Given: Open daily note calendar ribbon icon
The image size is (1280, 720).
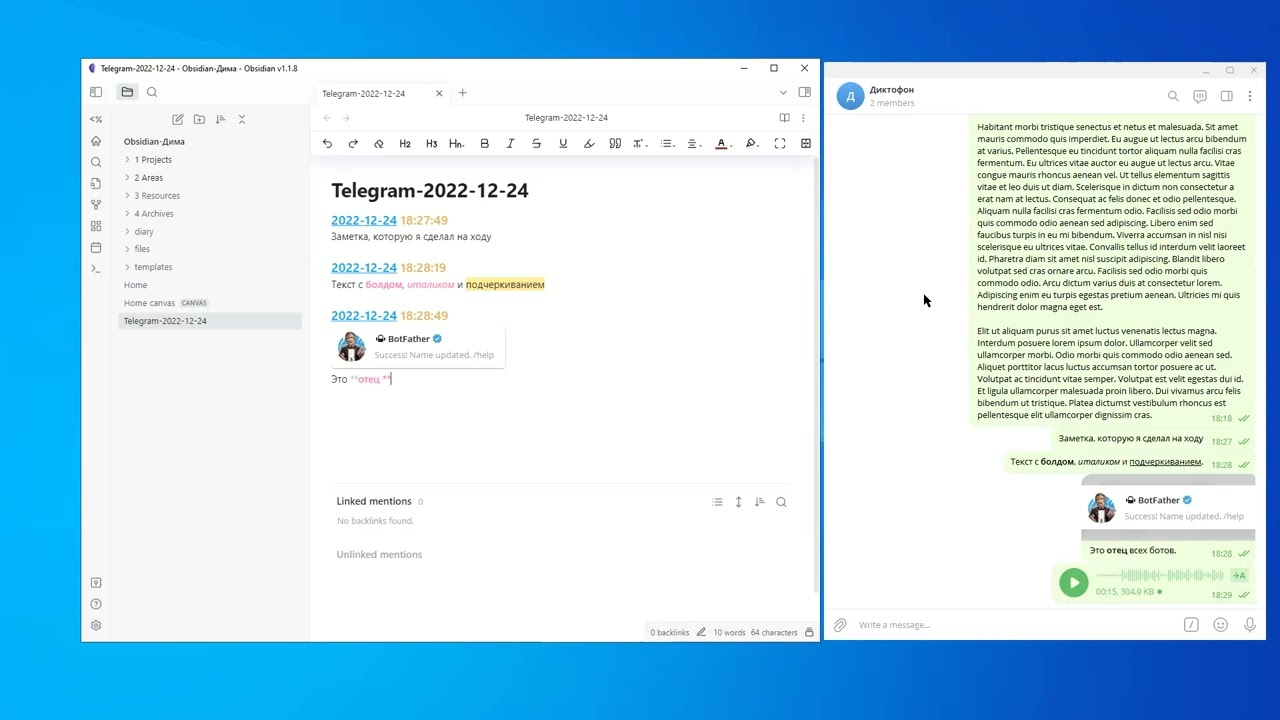Looking at the screenshot, I should (x=96, y=247).
